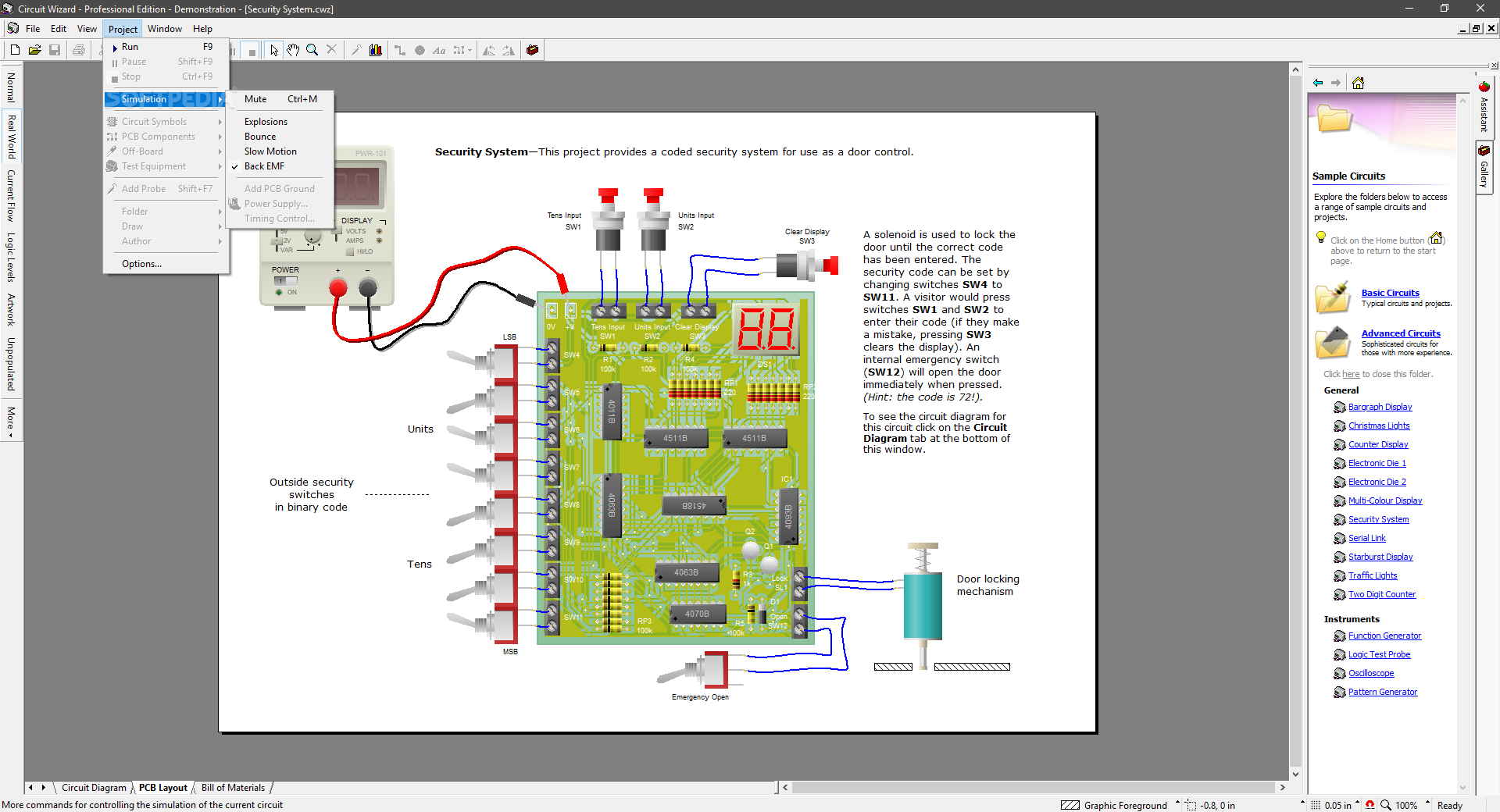Click the rotate left toolbar icon
The width and height of the screenshot is (1500, 812).
pyautogui.click(x=489, y=50)
